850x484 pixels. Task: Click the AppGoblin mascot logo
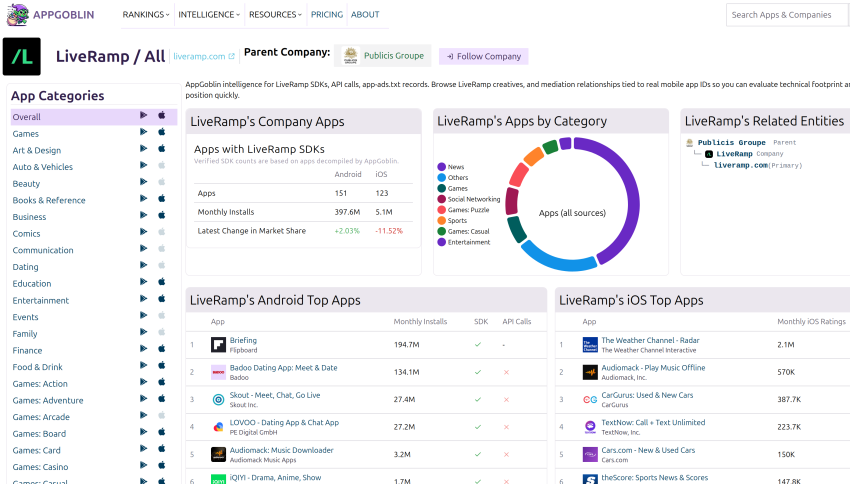17,15
